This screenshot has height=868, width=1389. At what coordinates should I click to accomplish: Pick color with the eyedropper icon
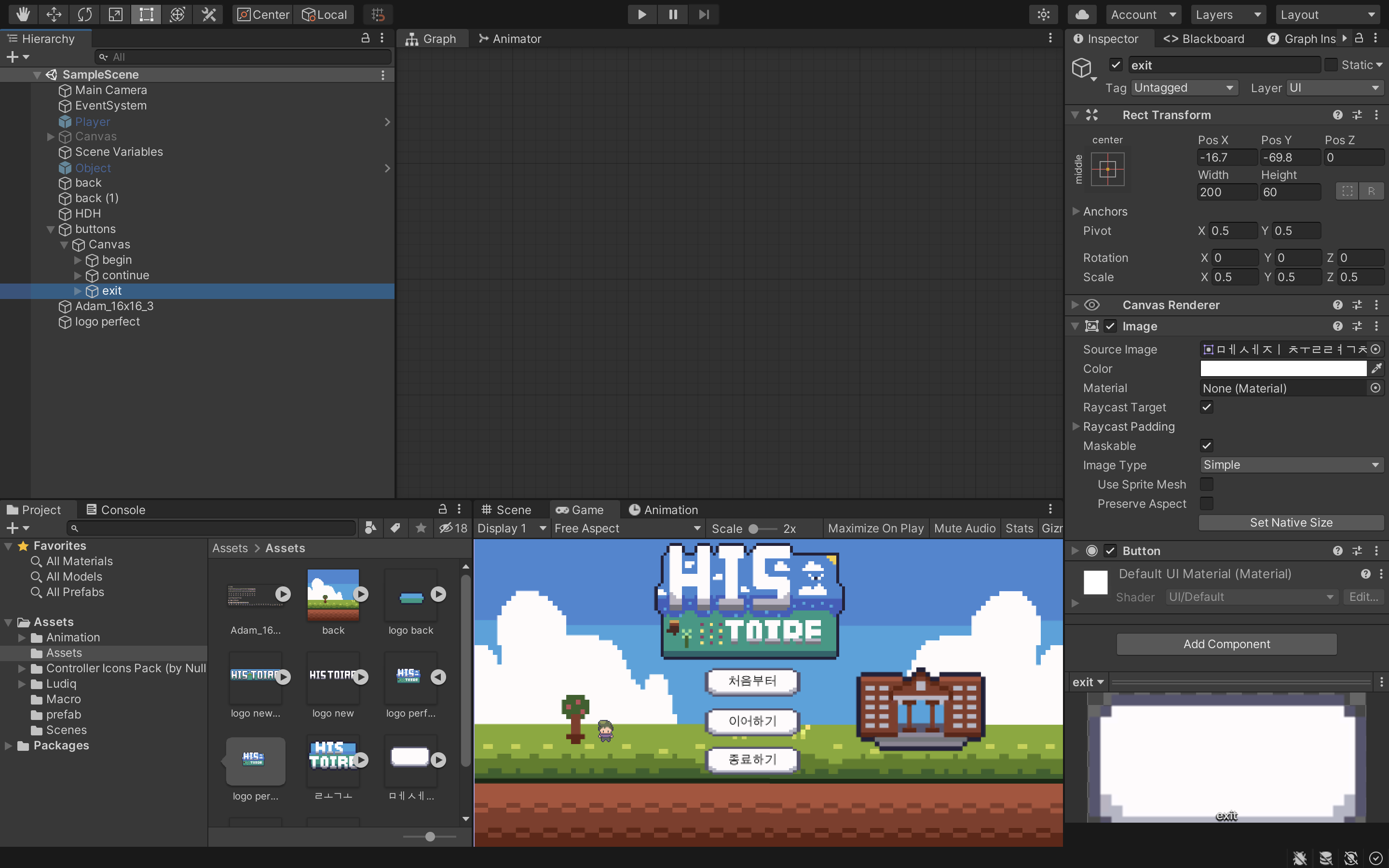pyautogui.click(x=1376, y=368)
